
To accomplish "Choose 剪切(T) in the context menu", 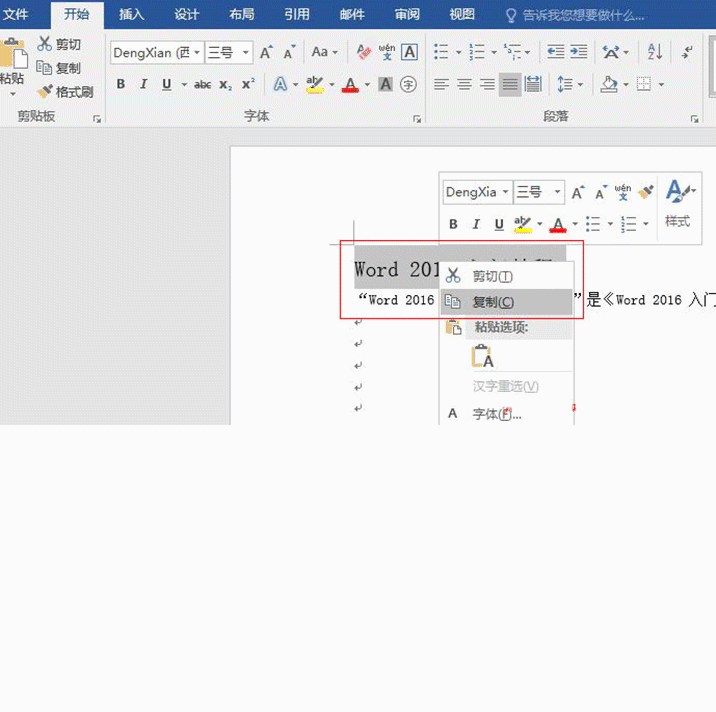I will point(506,276).
